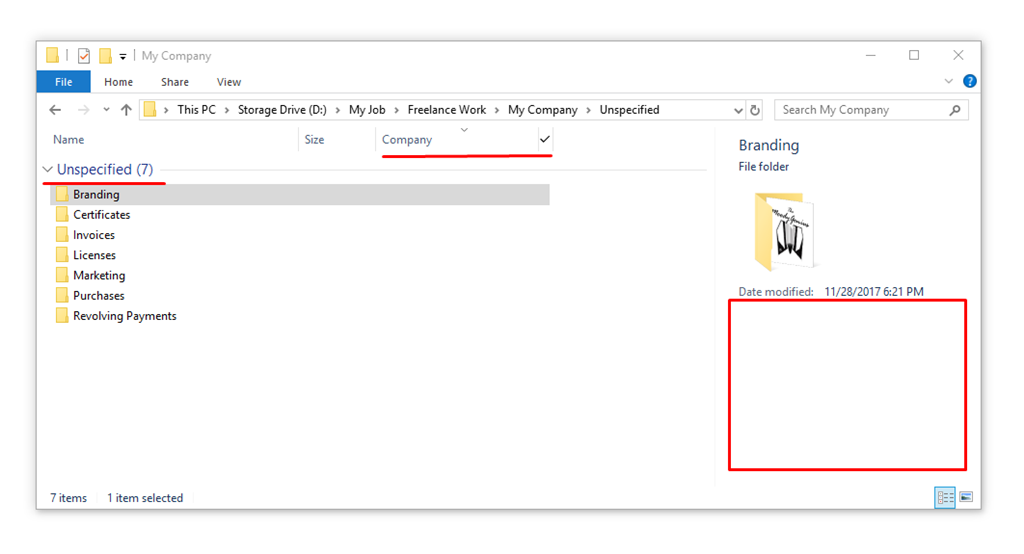Open the address bar history dropdown
This screenshot has height=554, width=1024.
[738, 110]
